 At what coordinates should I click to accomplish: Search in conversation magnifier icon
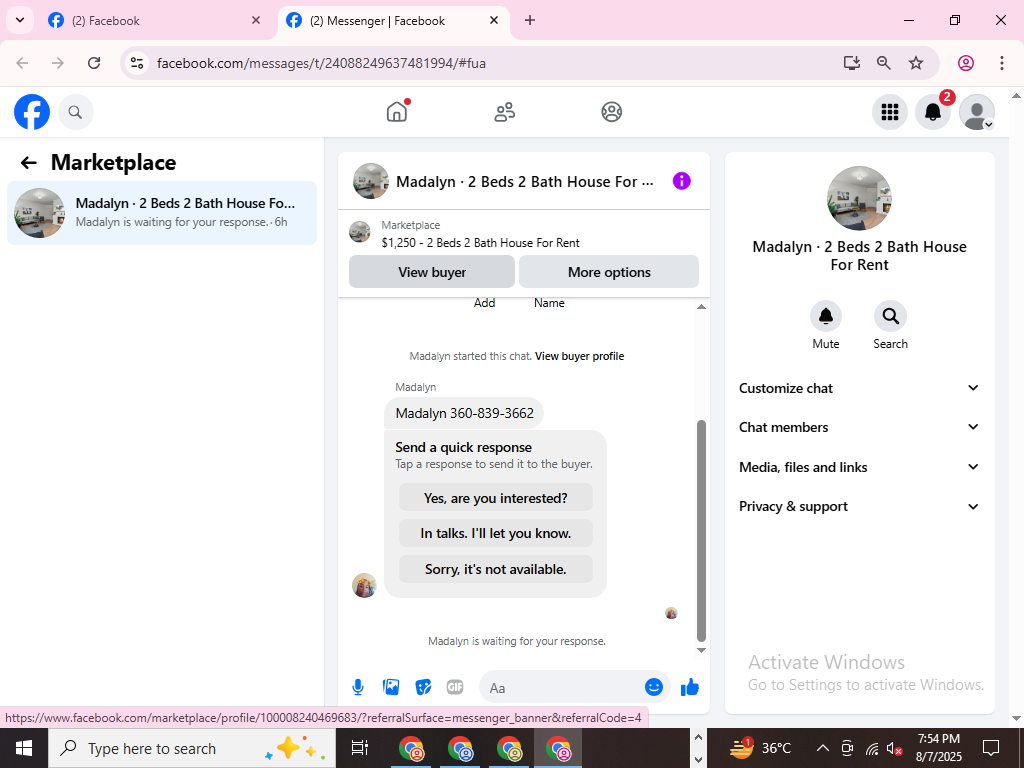click(x=890, y=316)
